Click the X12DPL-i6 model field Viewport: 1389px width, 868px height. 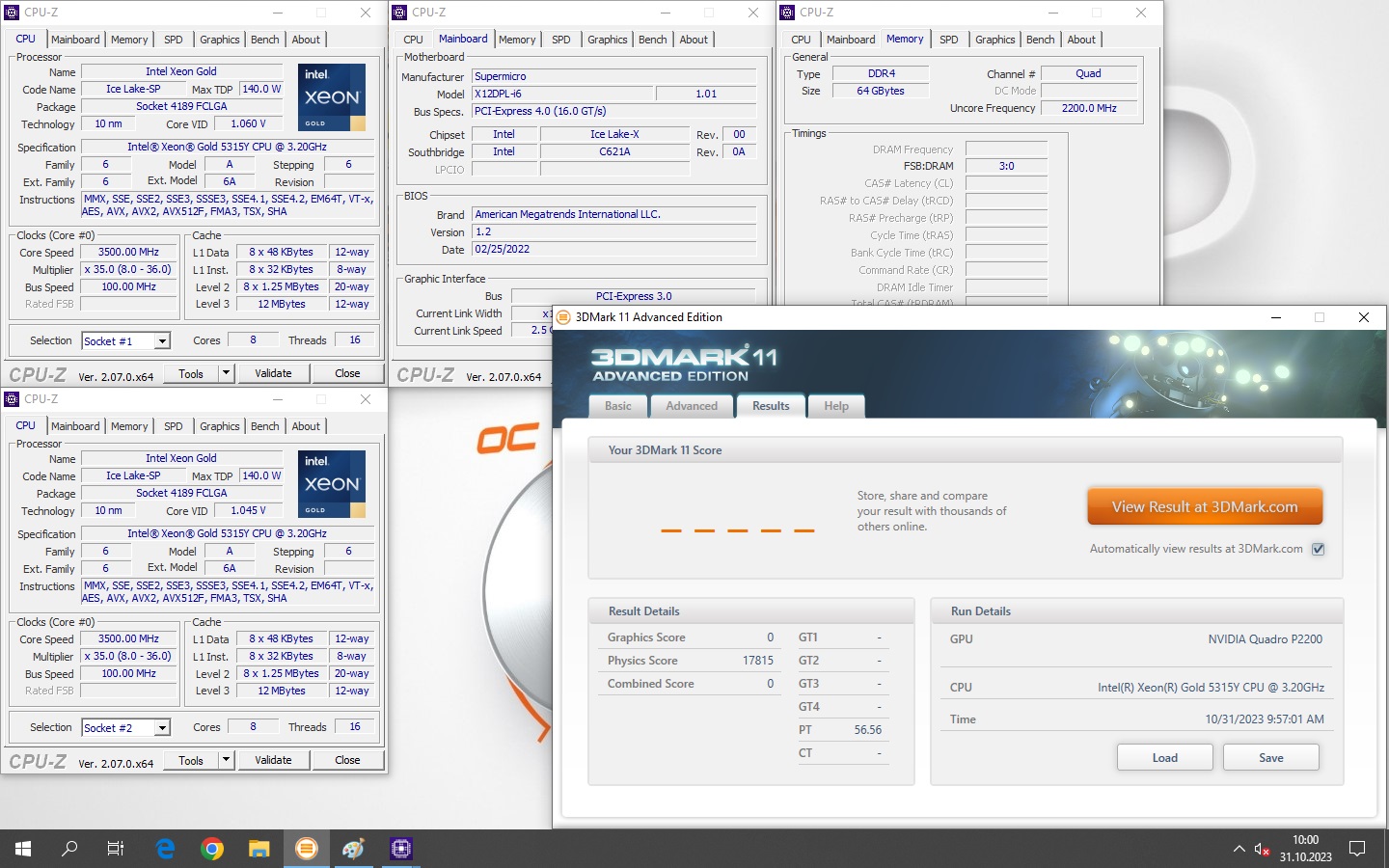562,94
